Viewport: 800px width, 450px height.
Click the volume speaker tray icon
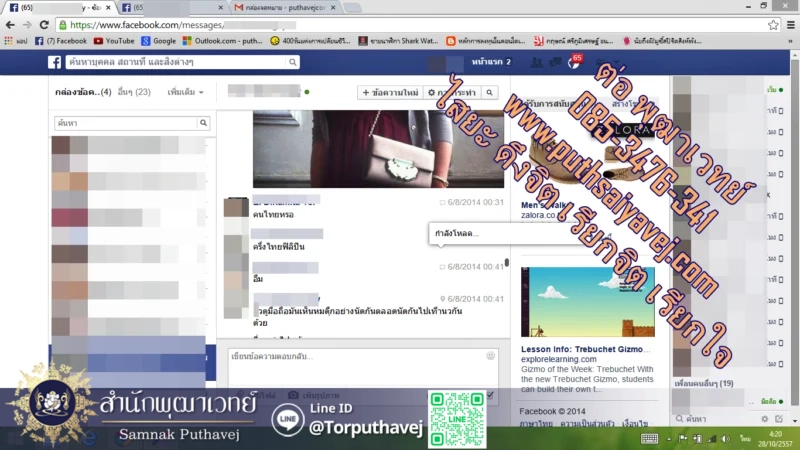(726, 439)
